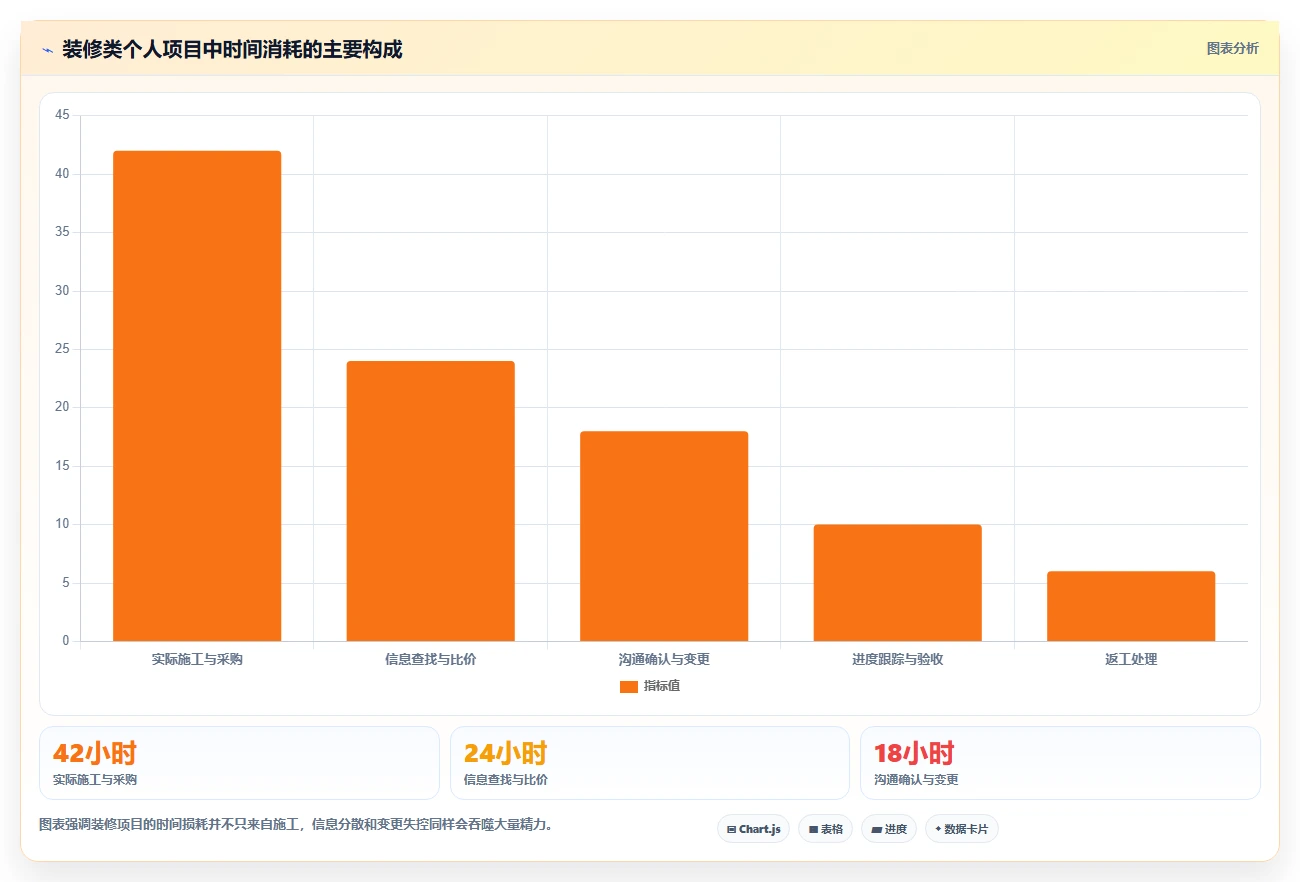1300x882 pixels.
Task: Click the chart title 装修类个人项目中时间消耗的主要构成
Action: pyautogui.click(x=232, y=50)
